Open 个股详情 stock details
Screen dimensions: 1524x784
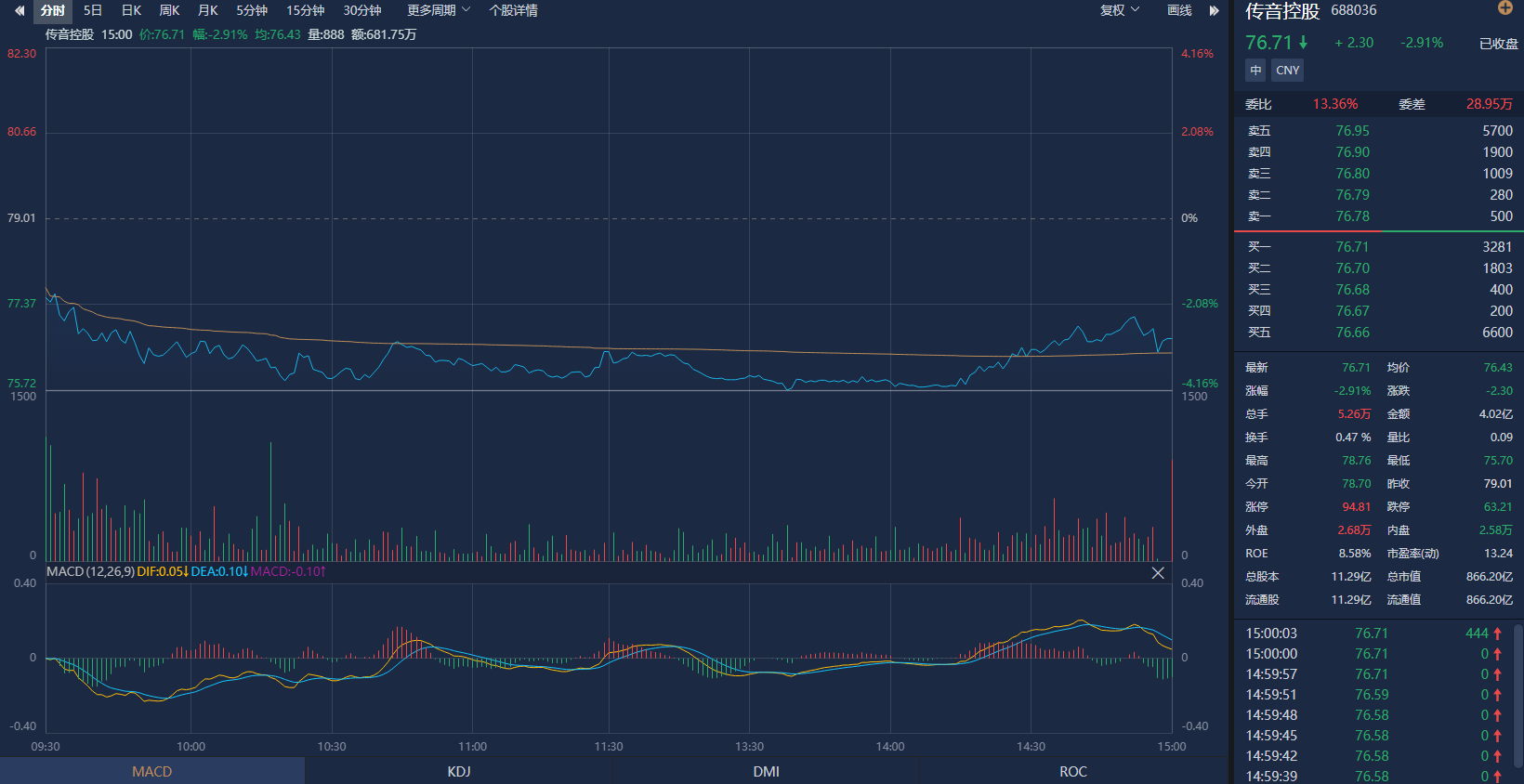point(513,10)
